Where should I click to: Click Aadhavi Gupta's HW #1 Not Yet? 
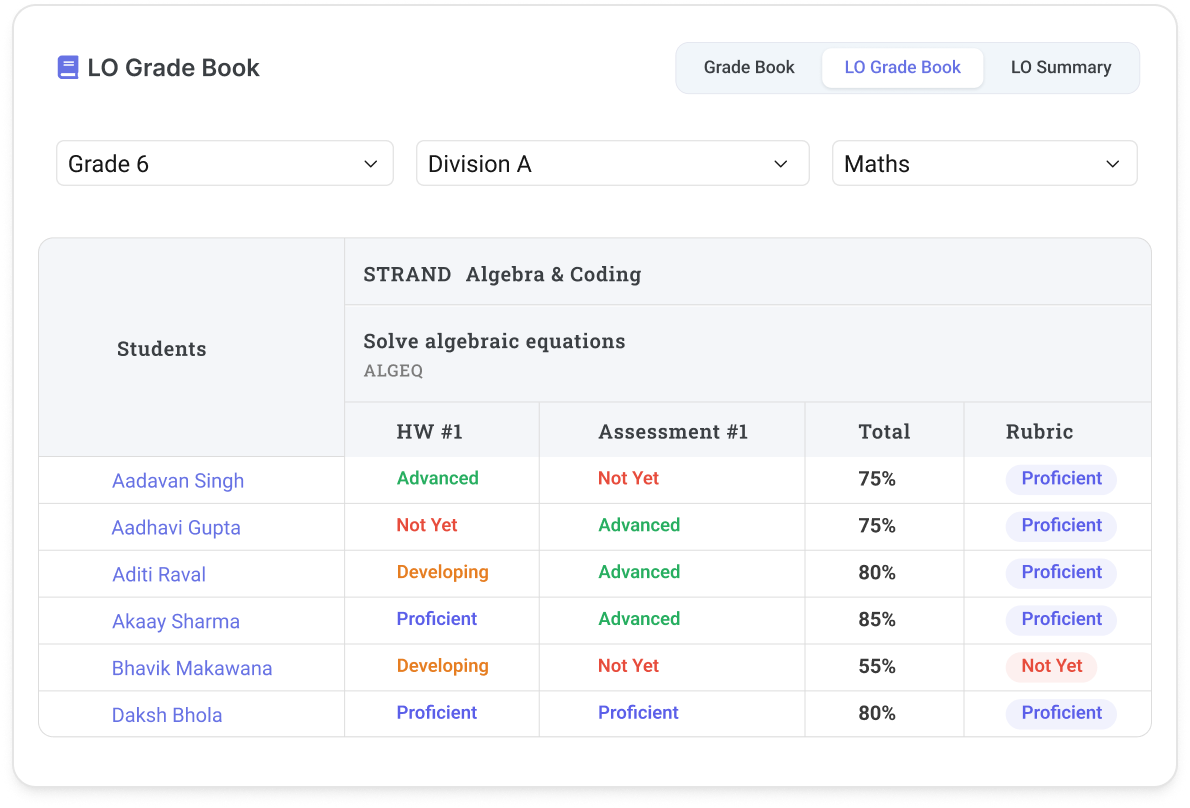coord(427,526)
